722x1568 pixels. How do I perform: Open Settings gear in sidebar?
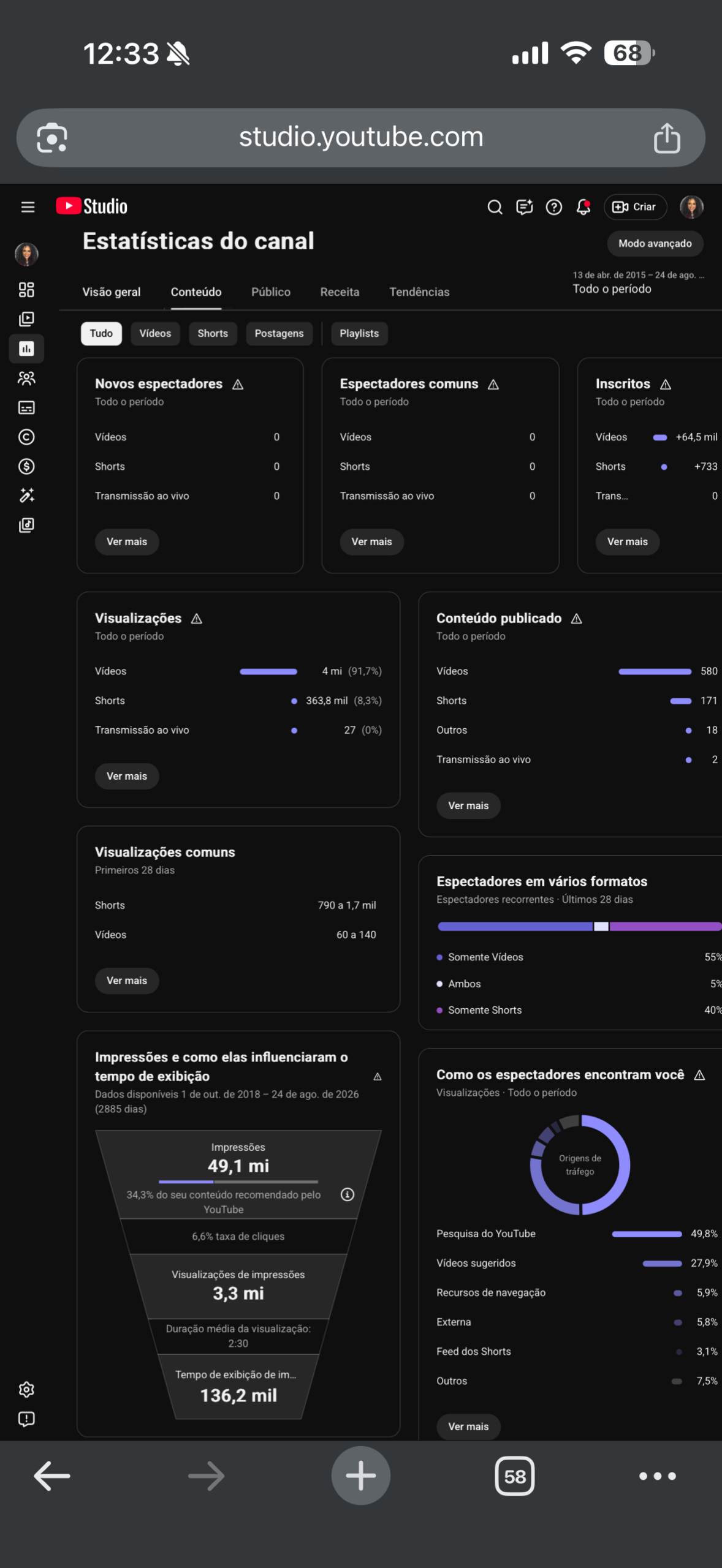(26, 1389)
